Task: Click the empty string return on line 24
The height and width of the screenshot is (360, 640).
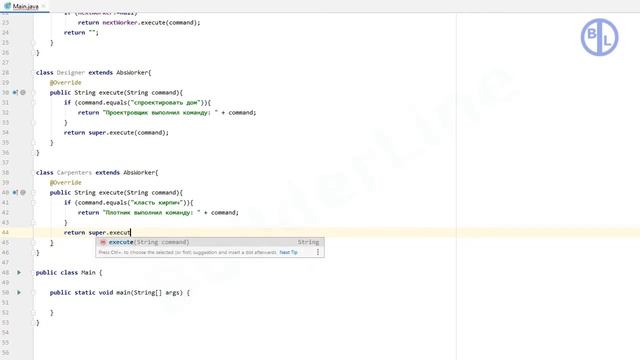Action: pyautogui.click(x=92, y=33)
